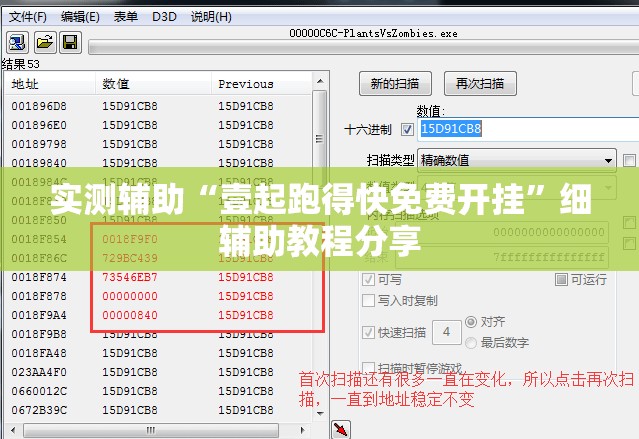Click the 数值 input field with 15D91CB8
The width and height of the screenshot is (639, 439).
click(x=528, y=129)
